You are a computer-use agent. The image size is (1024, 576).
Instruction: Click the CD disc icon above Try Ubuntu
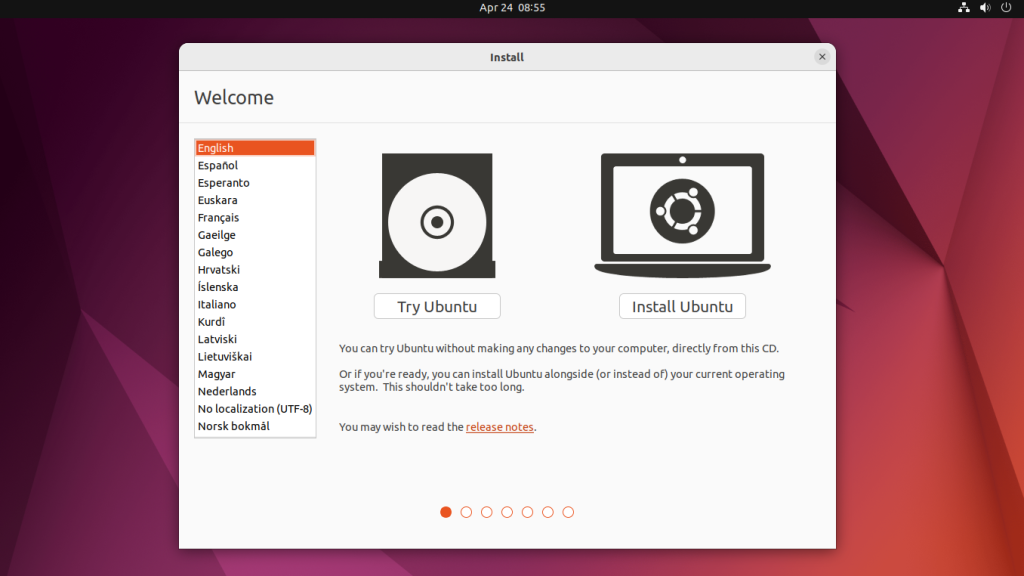click(437, 216)
